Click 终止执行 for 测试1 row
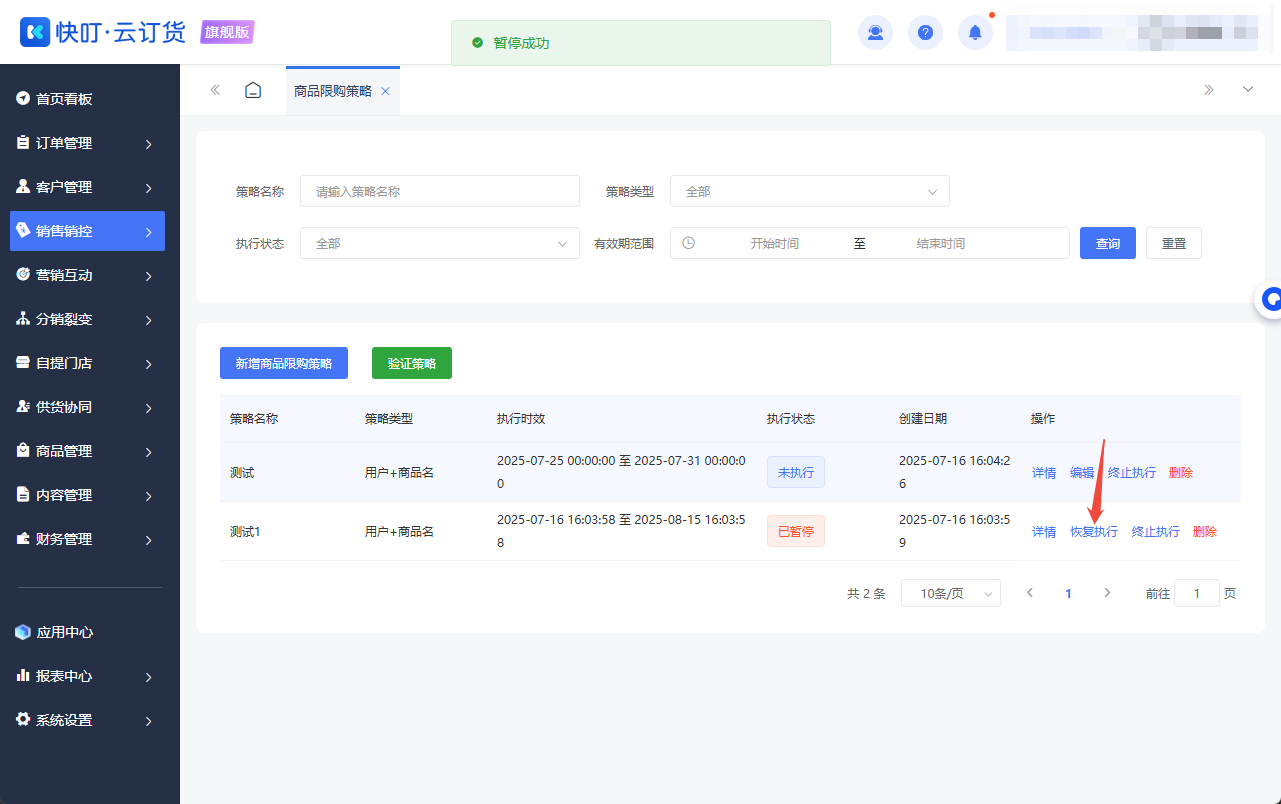1281x804 pixels. click(1156, 532)
